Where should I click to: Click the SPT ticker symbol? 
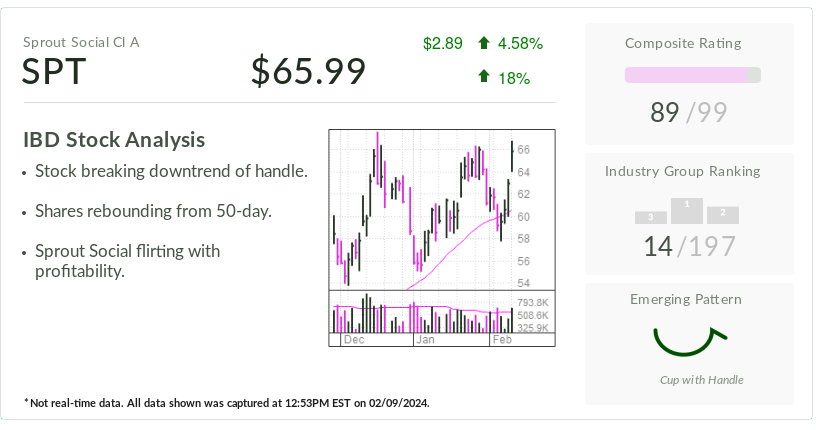(55, 72)
